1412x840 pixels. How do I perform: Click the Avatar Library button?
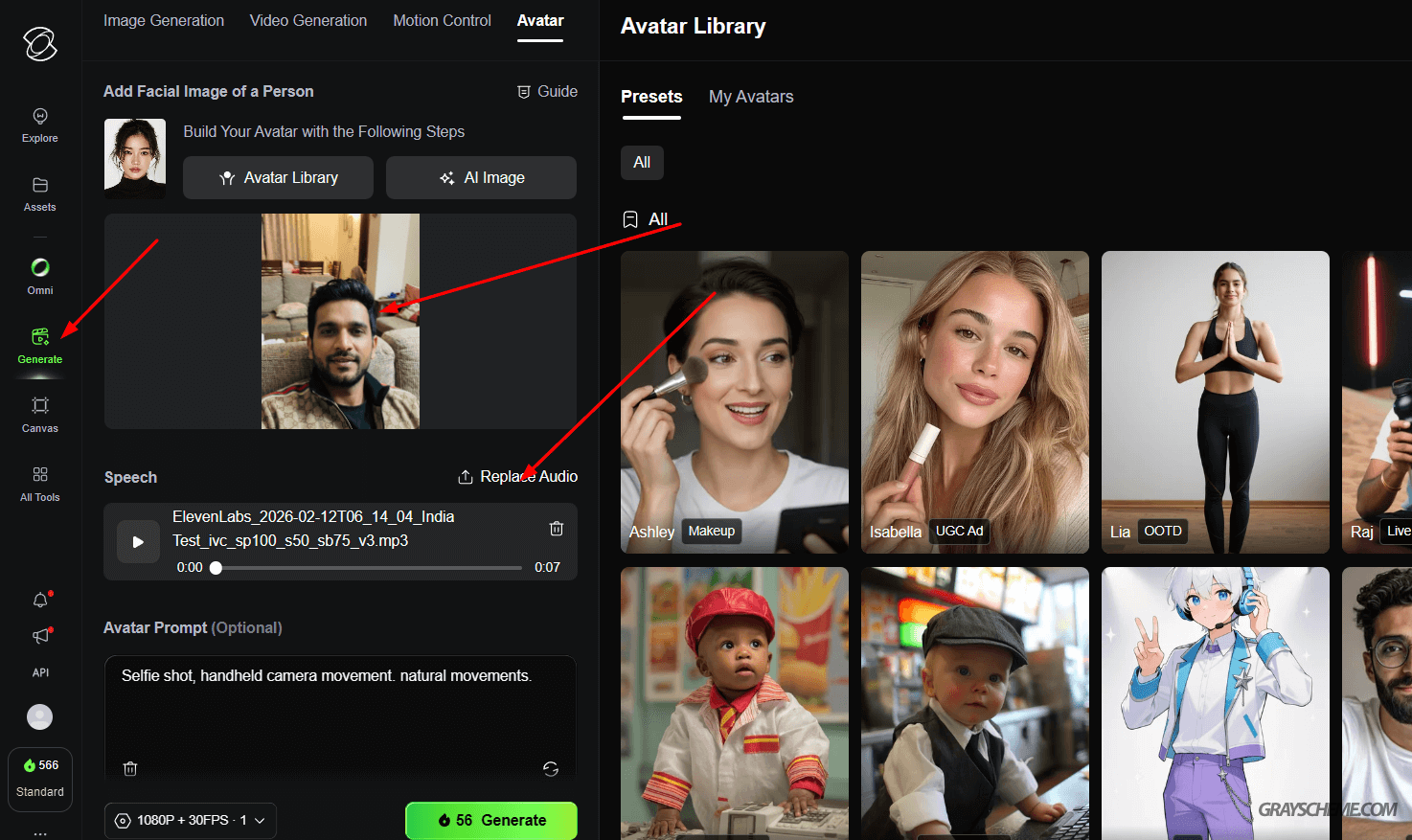pyautogui.click(x=278, y=178)
